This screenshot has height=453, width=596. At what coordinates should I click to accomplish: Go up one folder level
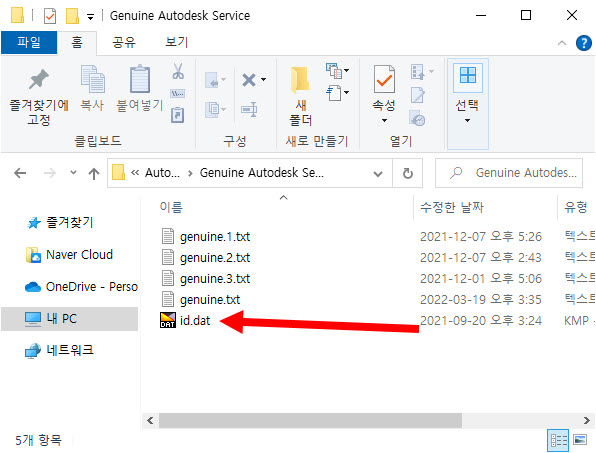(x=94, y=173)
